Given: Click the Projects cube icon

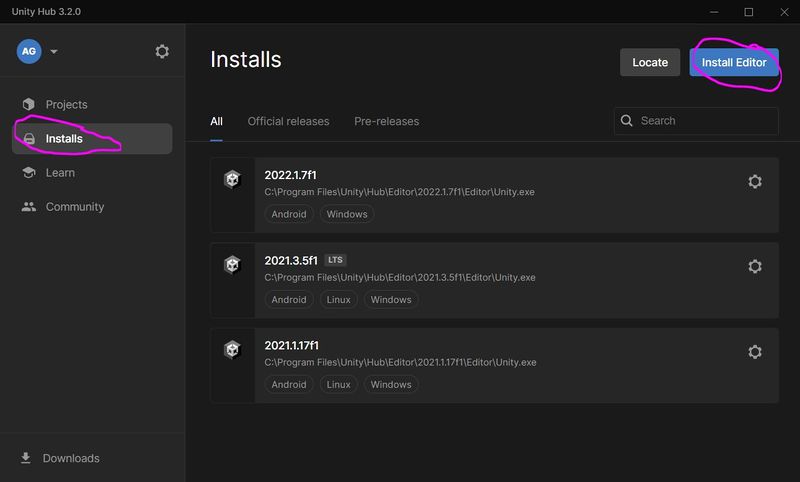Looking at the screenshot, I should 29,104.
